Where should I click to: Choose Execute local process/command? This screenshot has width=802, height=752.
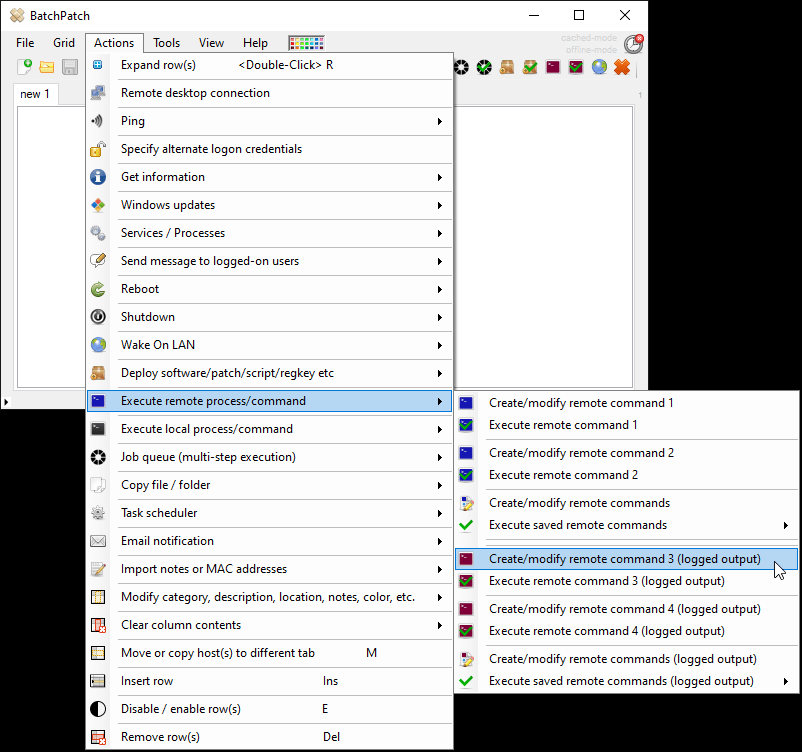[x=270, y=429]
